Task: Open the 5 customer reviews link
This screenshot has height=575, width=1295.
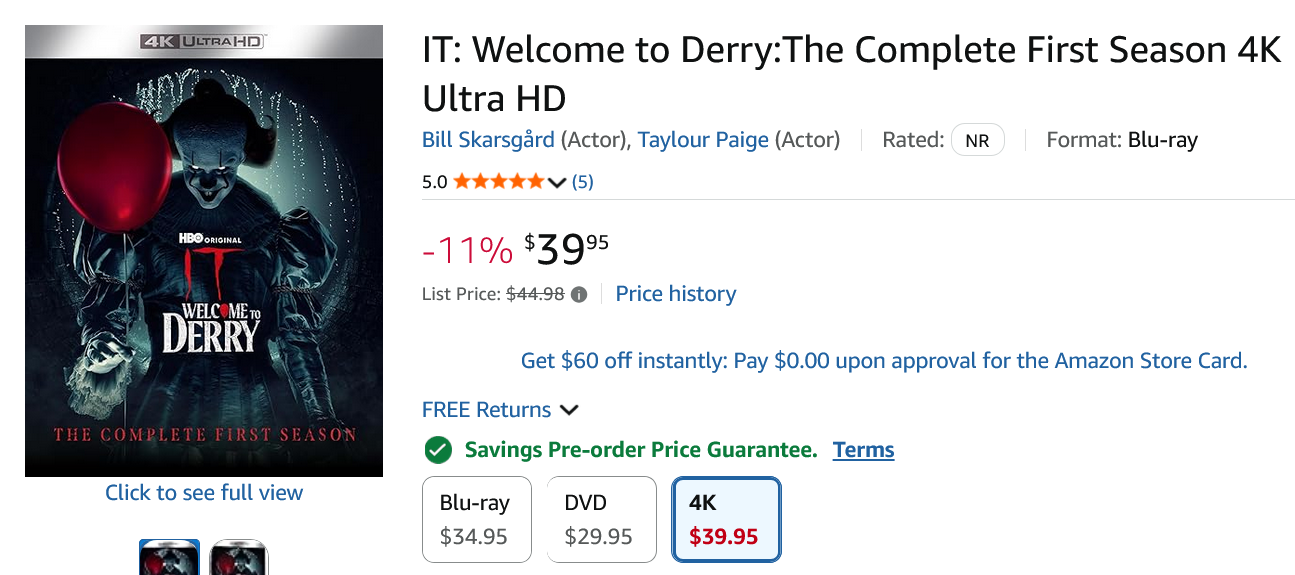Action: coord(582,182)
